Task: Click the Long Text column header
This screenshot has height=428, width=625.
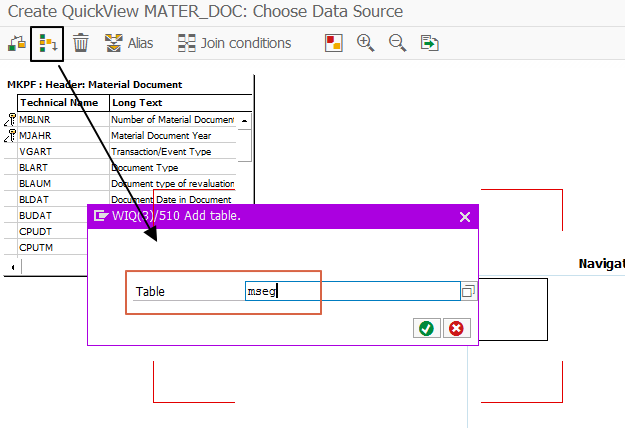Action: [181, 103]
